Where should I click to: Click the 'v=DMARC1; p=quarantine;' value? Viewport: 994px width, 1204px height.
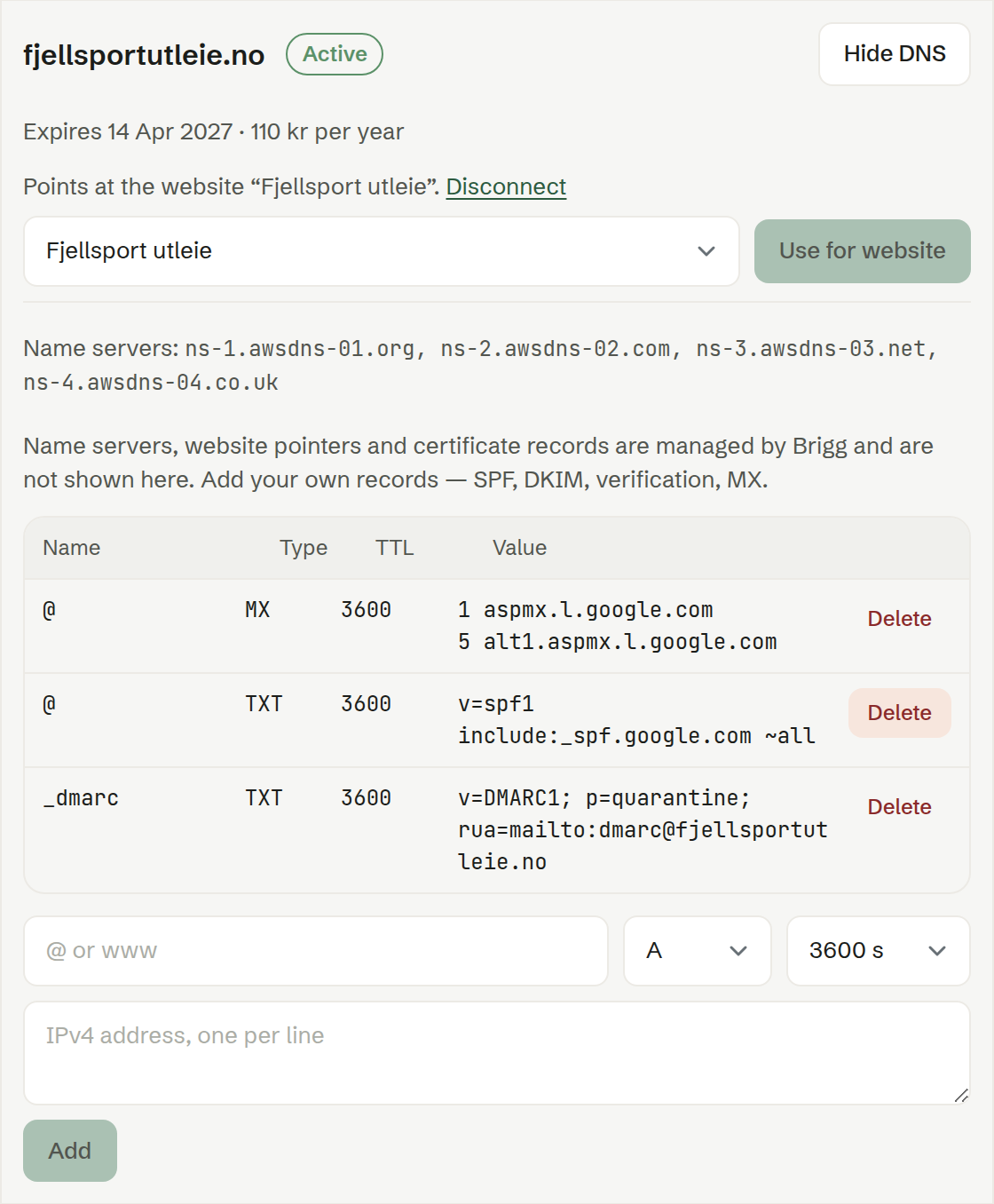[x=604, y=798]
